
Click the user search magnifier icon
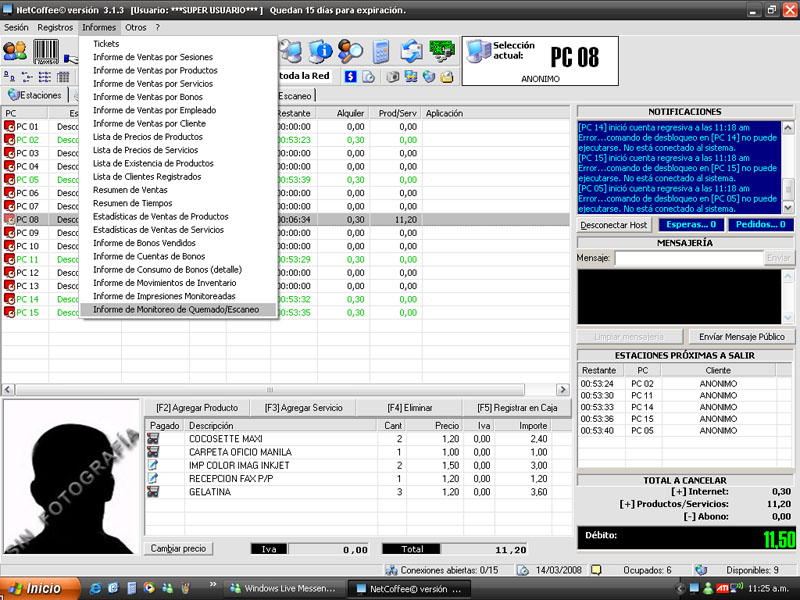tap(350, 51)
